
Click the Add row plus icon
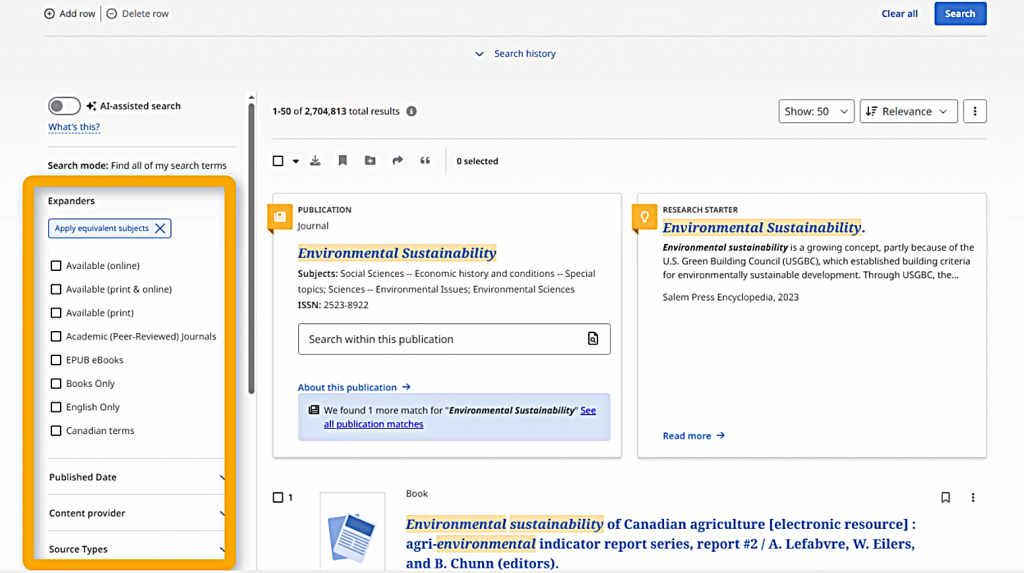pos(50,14)
